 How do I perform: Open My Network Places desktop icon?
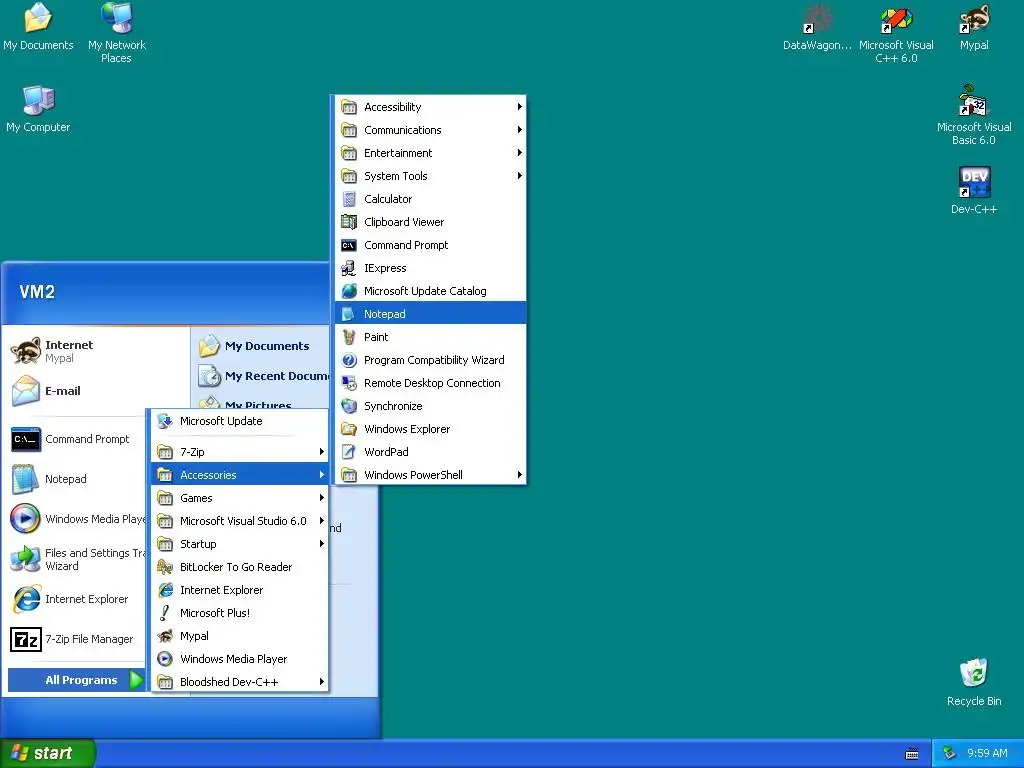pos(117,33)
